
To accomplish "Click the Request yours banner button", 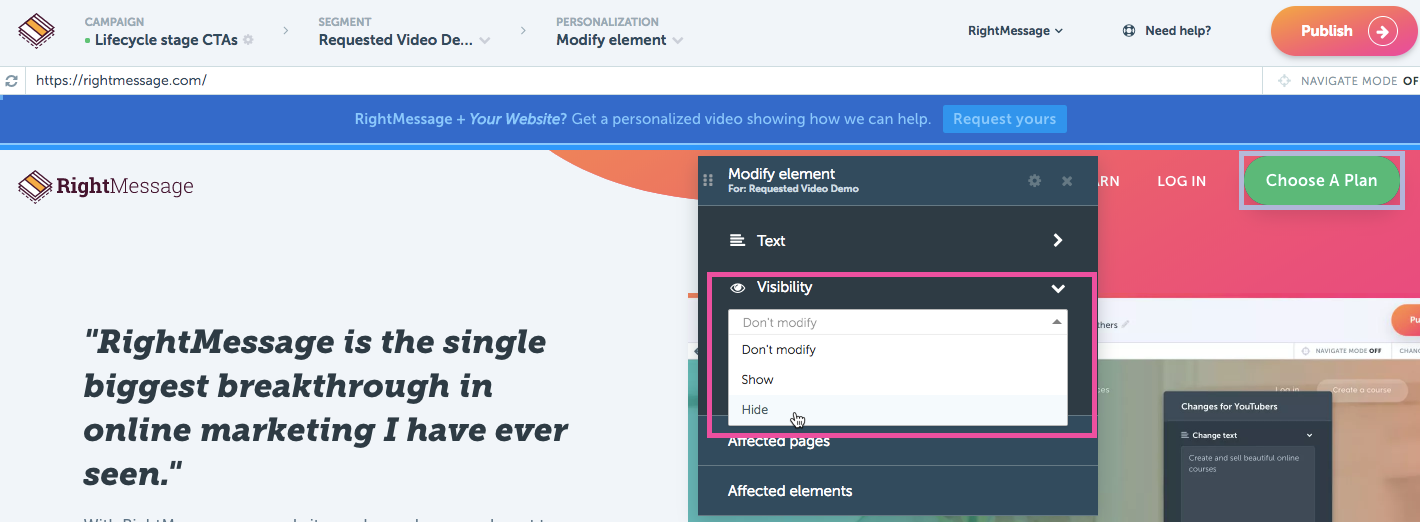I will click(1004, 119).
